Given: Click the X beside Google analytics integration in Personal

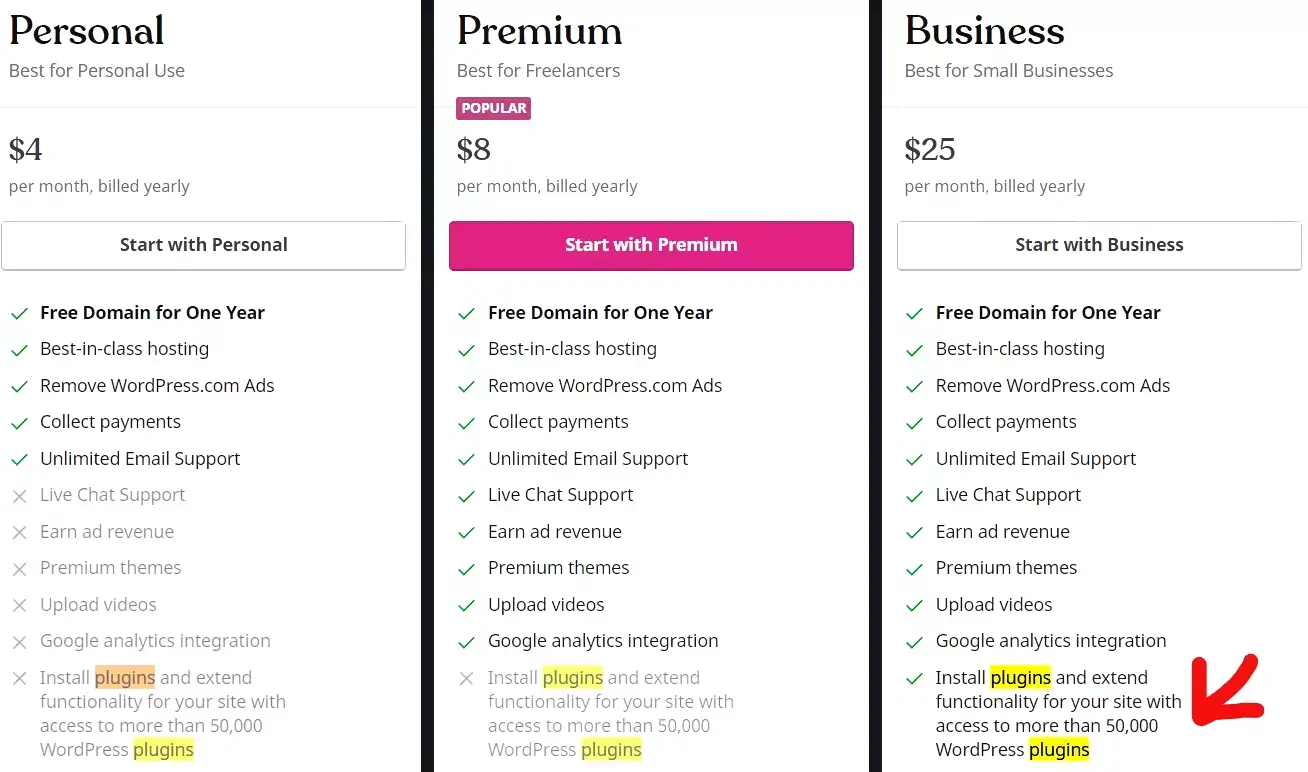Looking at the screenshot, I should pyautogui.click(x=19, y=641).
